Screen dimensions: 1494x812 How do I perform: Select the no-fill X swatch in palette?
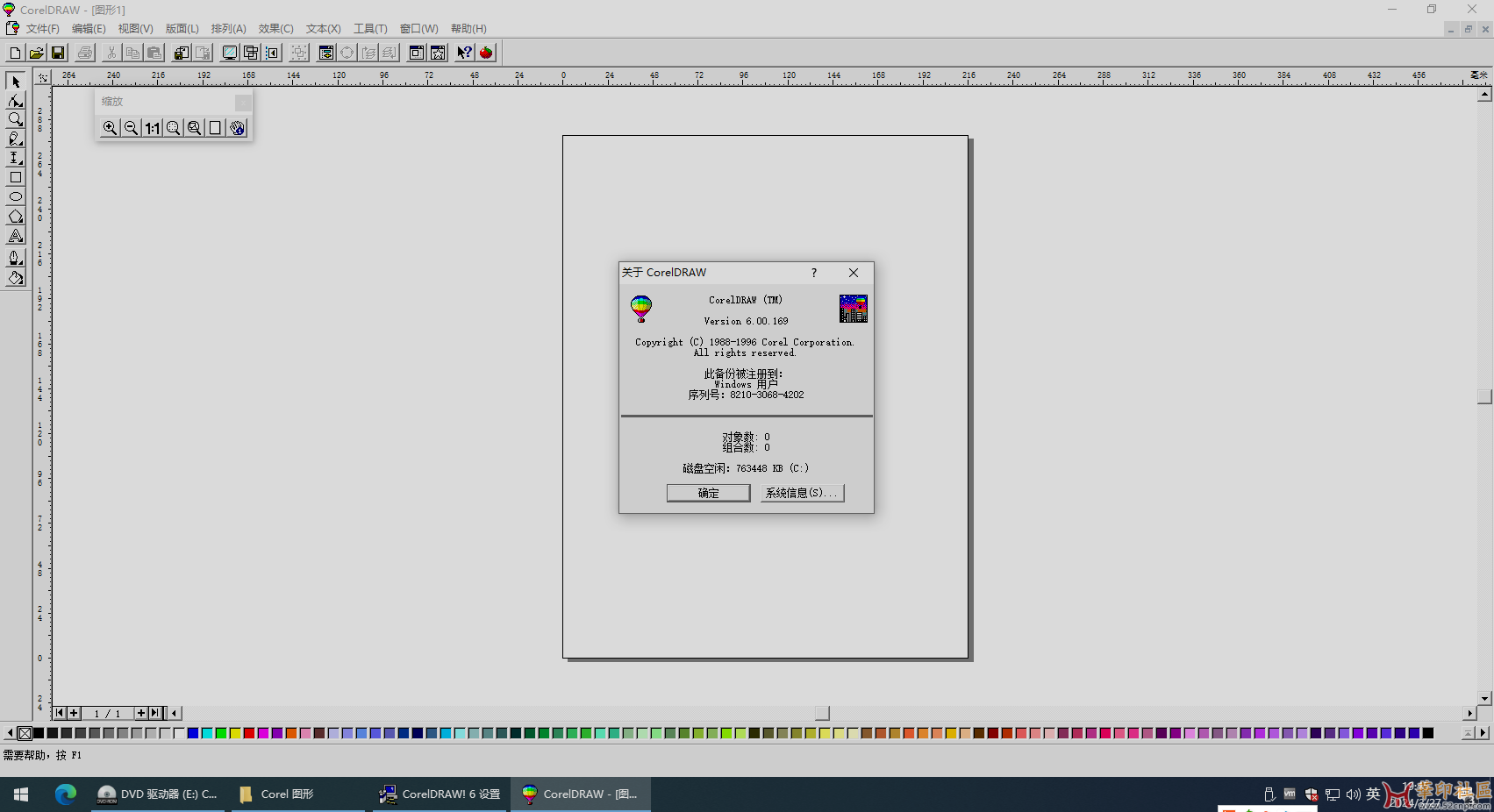[25, 733]
